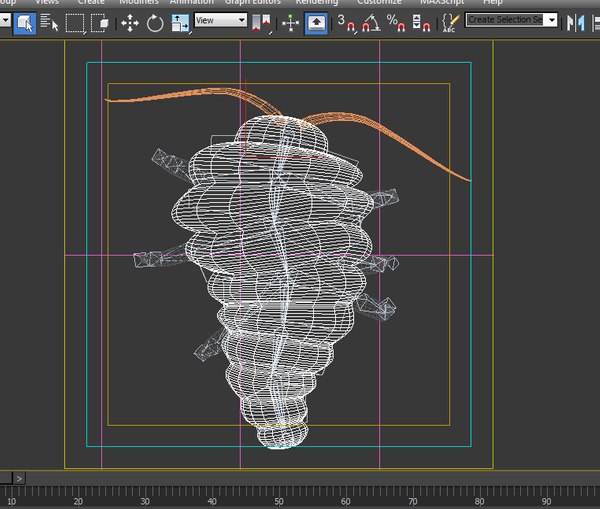Click the Mirror tool icon
600x509 pixels.
point(576,23)
